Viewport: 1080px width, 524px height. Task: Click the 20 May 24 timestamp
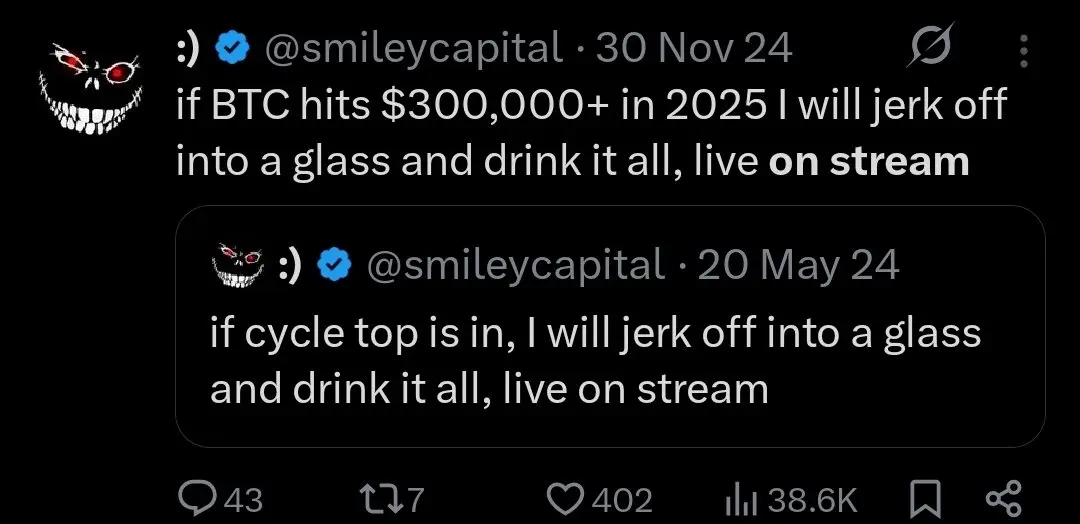(x=798, y=265)
